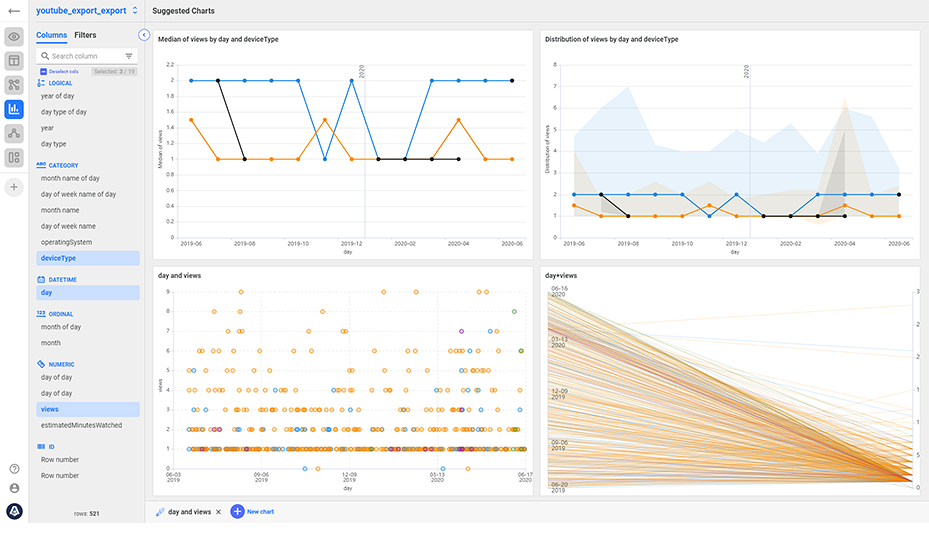Click the search magnifier icon
929x534 pixels.
pos(45,56)
